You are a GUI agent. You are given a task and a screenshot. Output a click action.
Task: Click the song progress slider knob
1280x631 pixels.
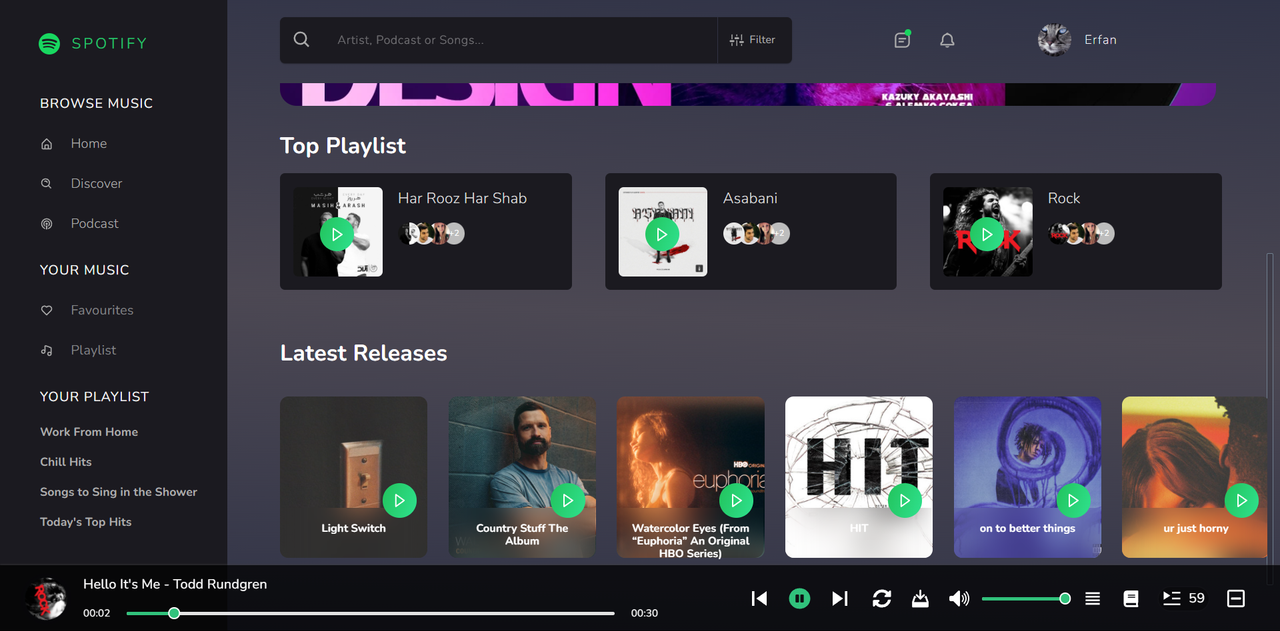[x=174, y=613]
